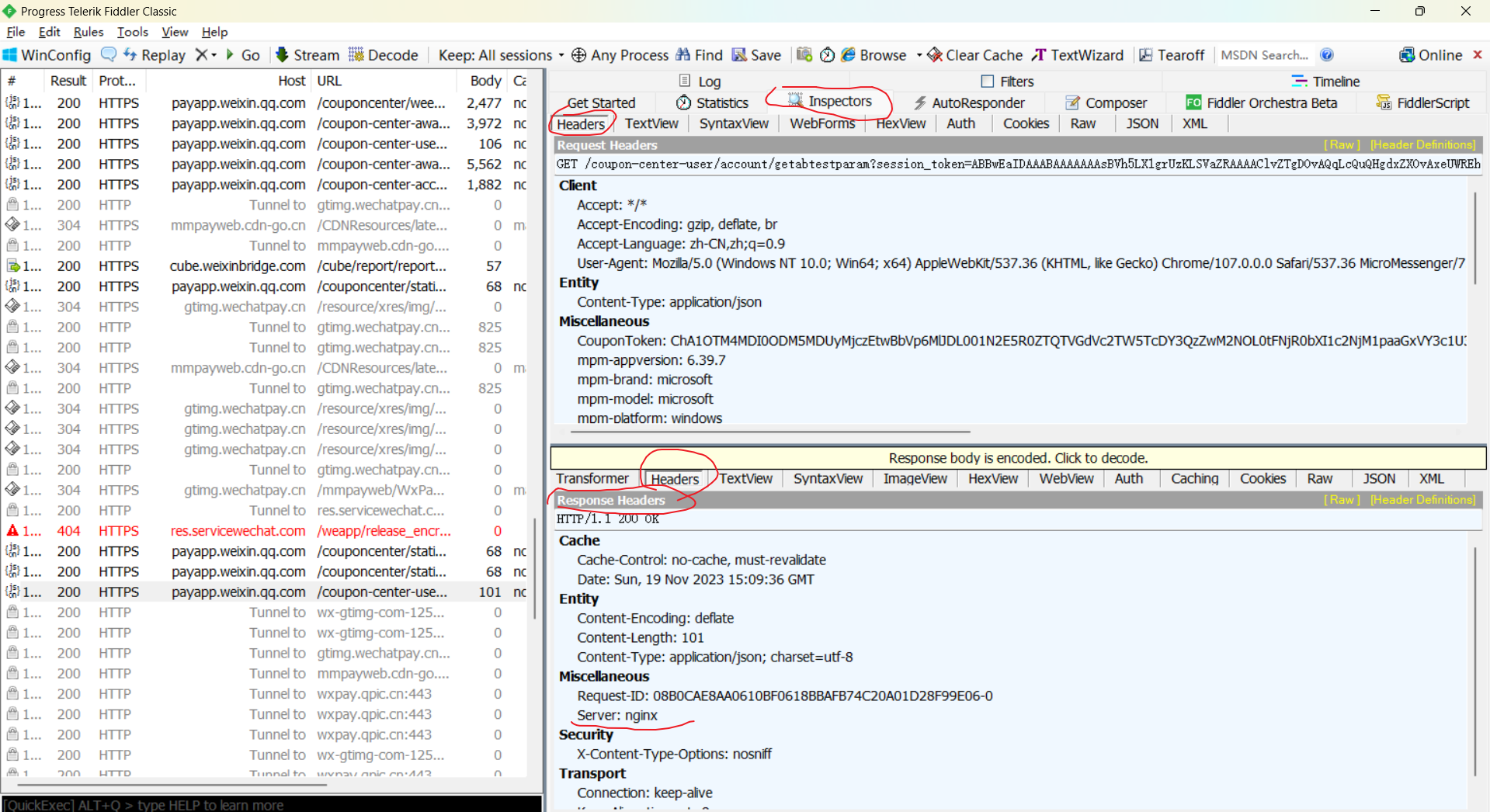Open the FiddlerScript tab
Viewport: 1490px width, 812px height.
click(x=1422, y=102)
